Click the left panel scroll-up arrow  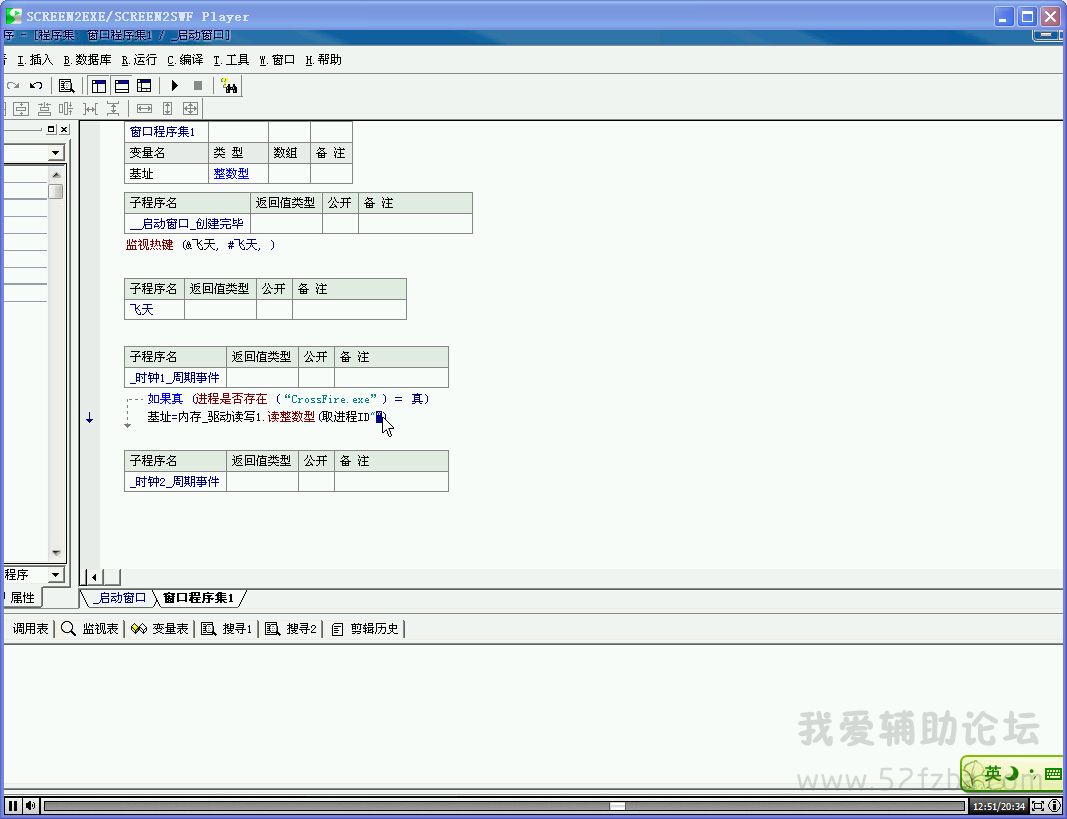pos(56,175)
